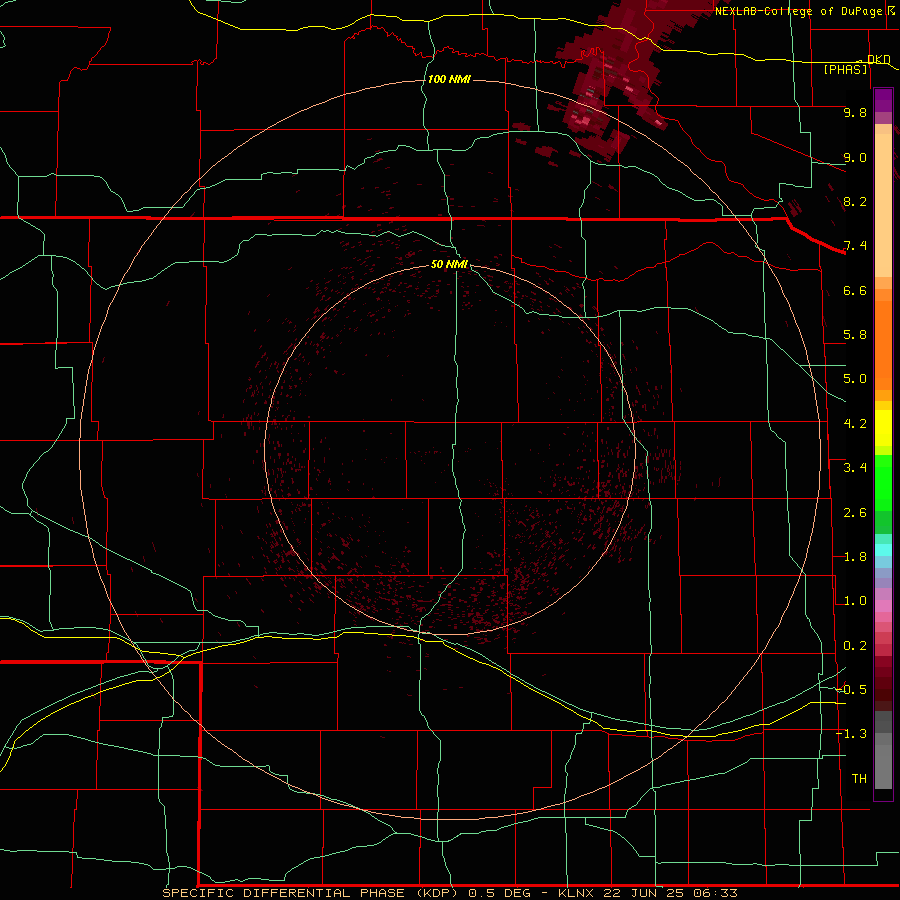900x900 pixels.
Task: Click the TH threshold label
Action: [859, 779]
